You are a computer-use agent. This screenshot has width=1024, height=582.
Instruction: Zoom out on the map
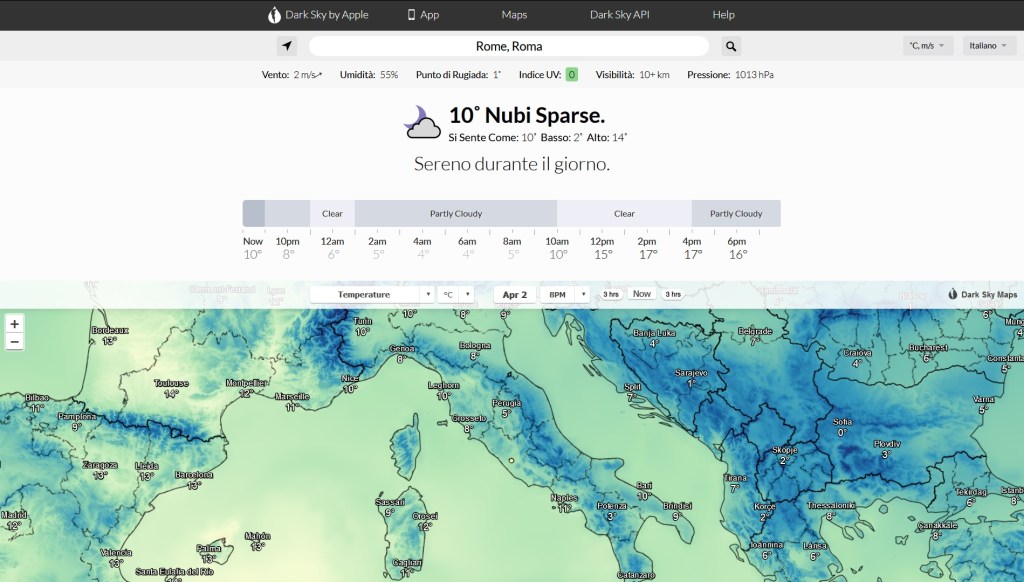pyautogui.click(x=14, y=342)
